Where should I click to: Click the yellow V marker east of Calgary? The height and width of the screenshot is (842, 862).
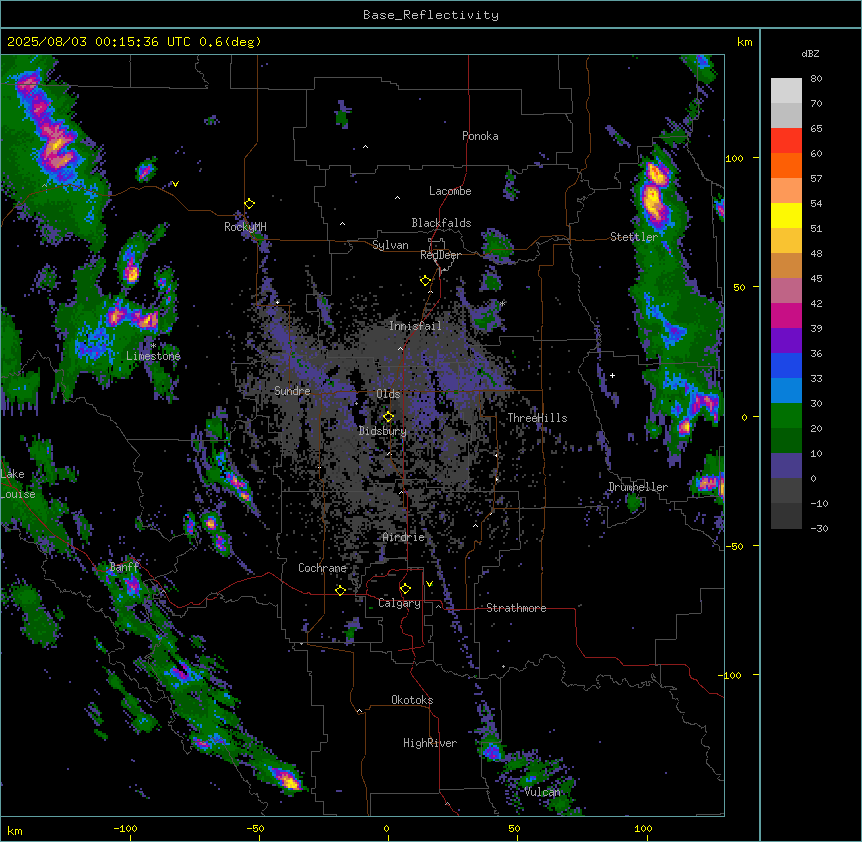point(429,584)
